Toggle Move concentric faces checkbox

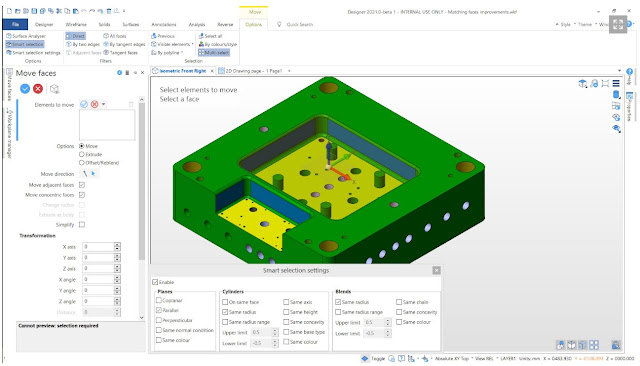pyautogui.click(x=82, y=195)
